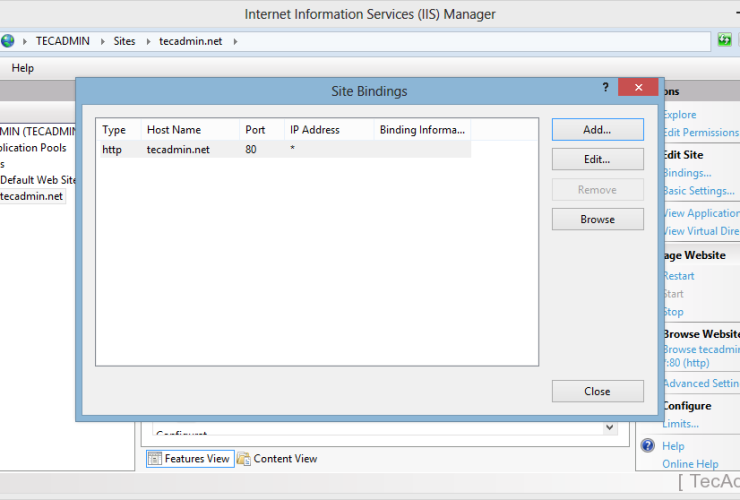Click the blue Help question mark icon

(x=648, y=446)
